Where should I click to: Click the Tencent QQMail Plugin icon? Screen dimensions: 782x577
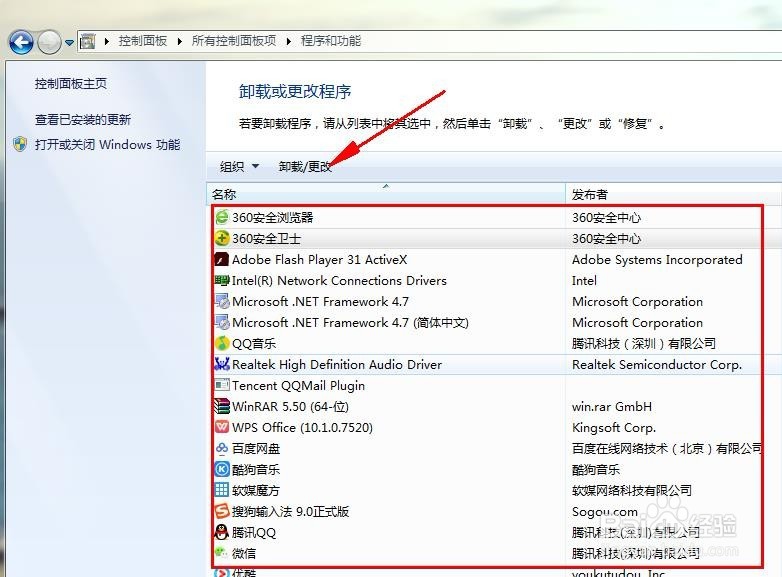[x=222, y=385]
